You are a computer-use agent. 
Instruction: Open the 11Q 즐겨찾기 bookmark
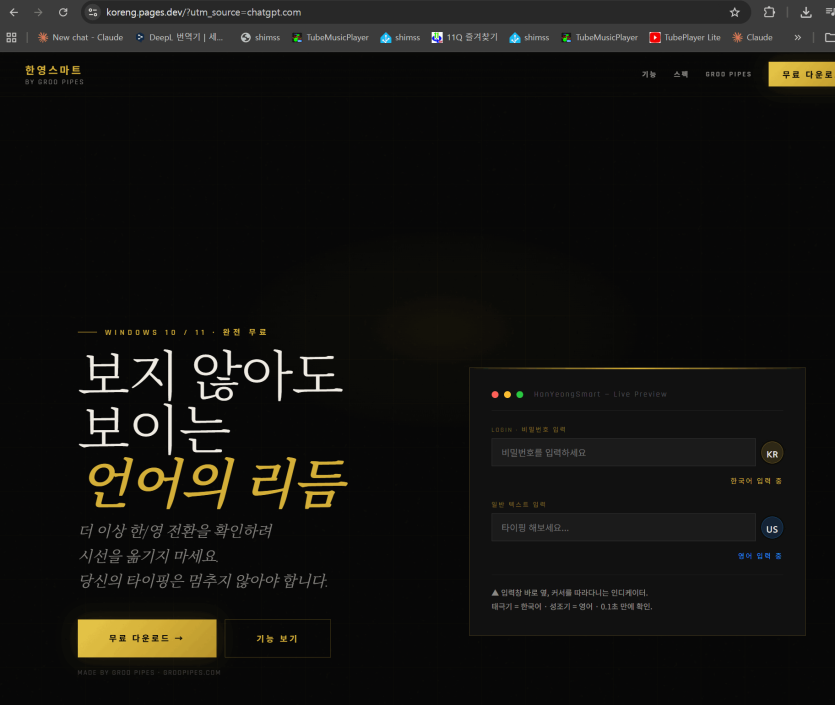[x=464, y=37]
